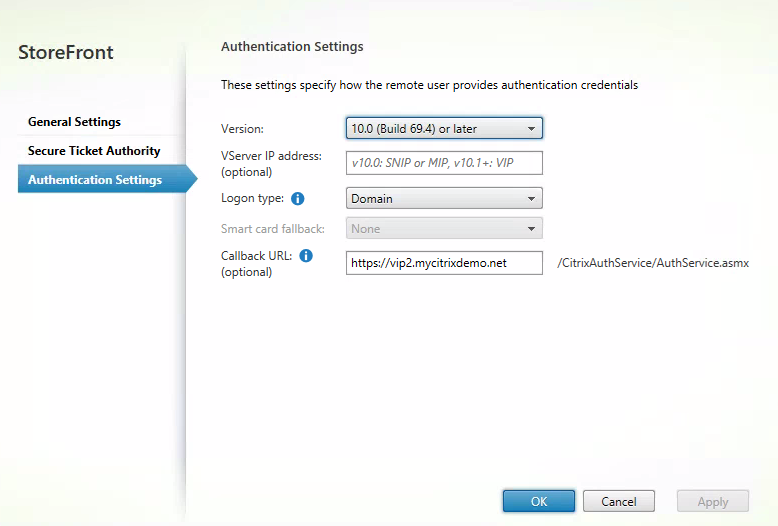This screenshot has height=526, width=778.
Task: Select the Authentication Settings tab
Action: (95, 180)
